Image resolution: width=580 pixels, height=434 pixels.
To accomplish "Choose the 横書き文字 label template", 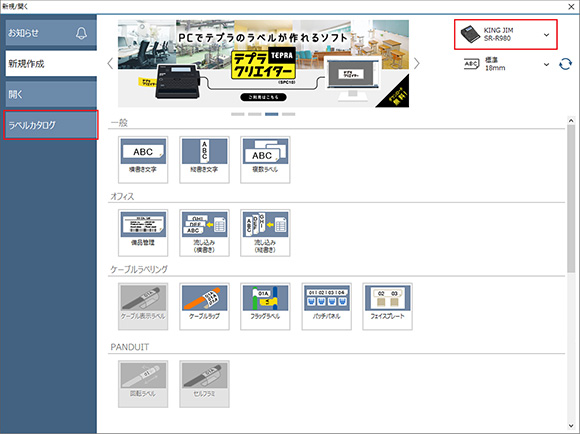I will point(143,159).
